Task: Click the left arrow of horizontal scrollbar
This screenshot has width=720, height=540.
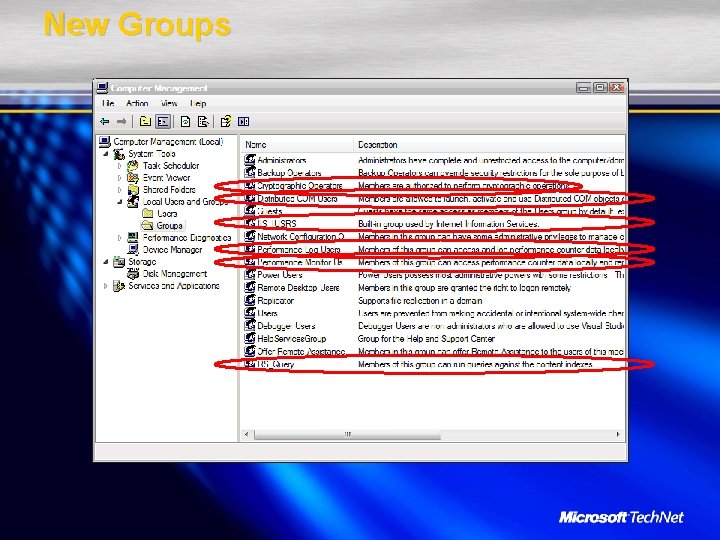Action: (247, 434)
